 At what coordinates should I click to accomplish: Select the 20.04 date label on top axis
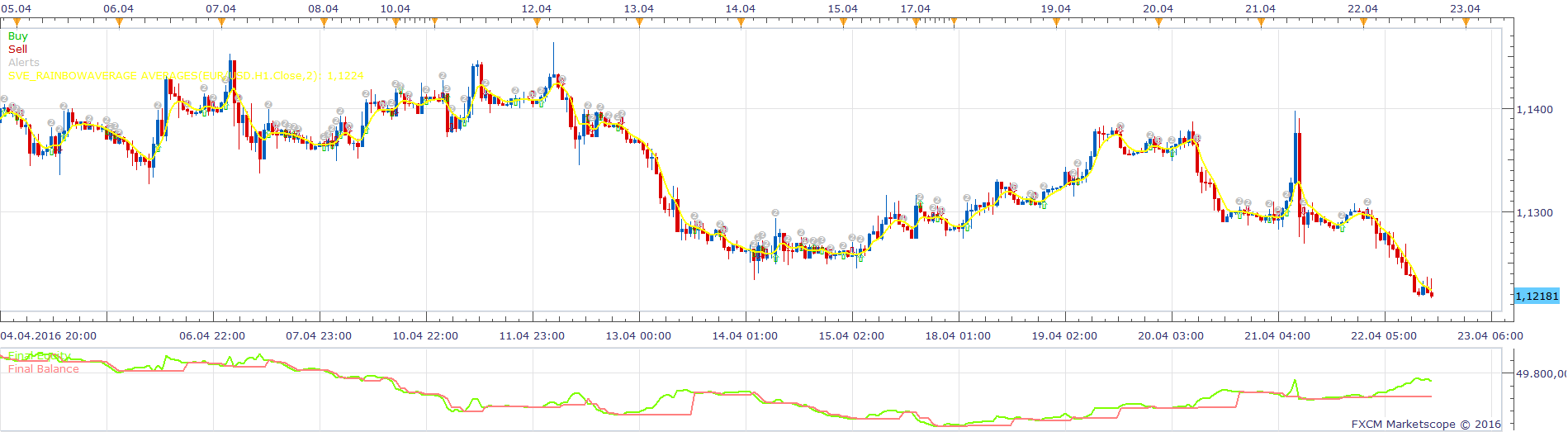1158,8
